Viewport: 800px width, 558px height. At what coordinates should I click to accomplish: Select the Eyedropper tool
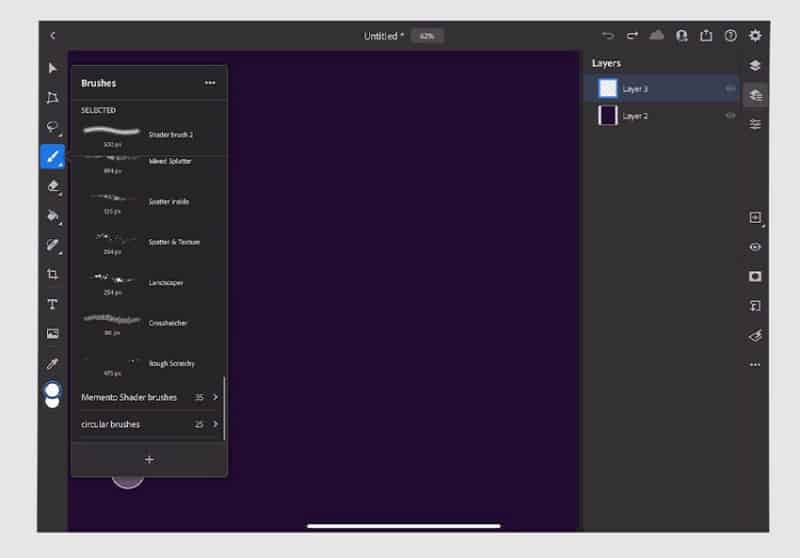click(x=52, y=363)
